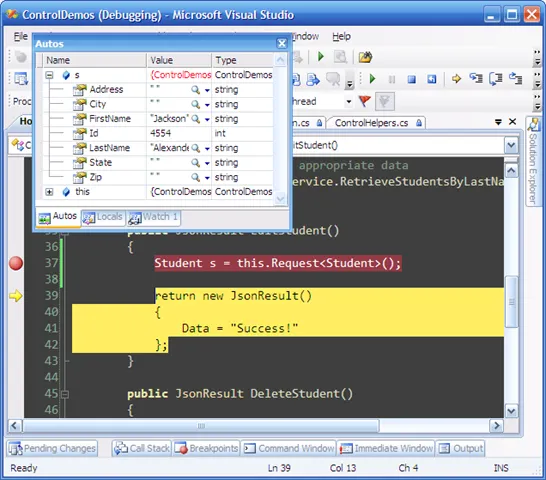
Task: Open the Immediate Window panel
Action: 386,448
